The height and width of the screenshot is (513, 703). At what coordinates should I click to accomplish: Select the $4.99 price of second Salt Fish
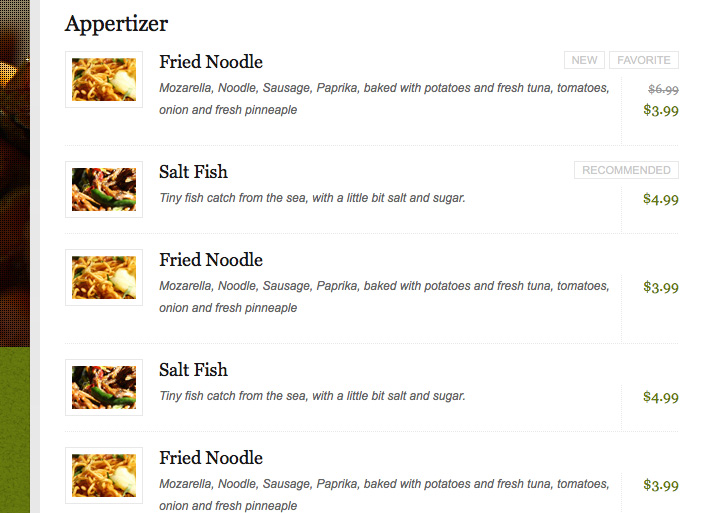click(x=661, y=397)
